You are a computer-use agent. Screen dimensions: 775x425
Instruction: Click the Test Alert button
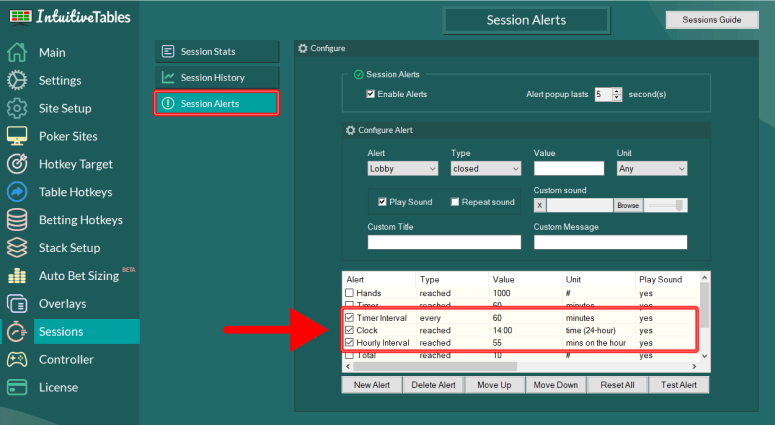(x=679, y=384)
